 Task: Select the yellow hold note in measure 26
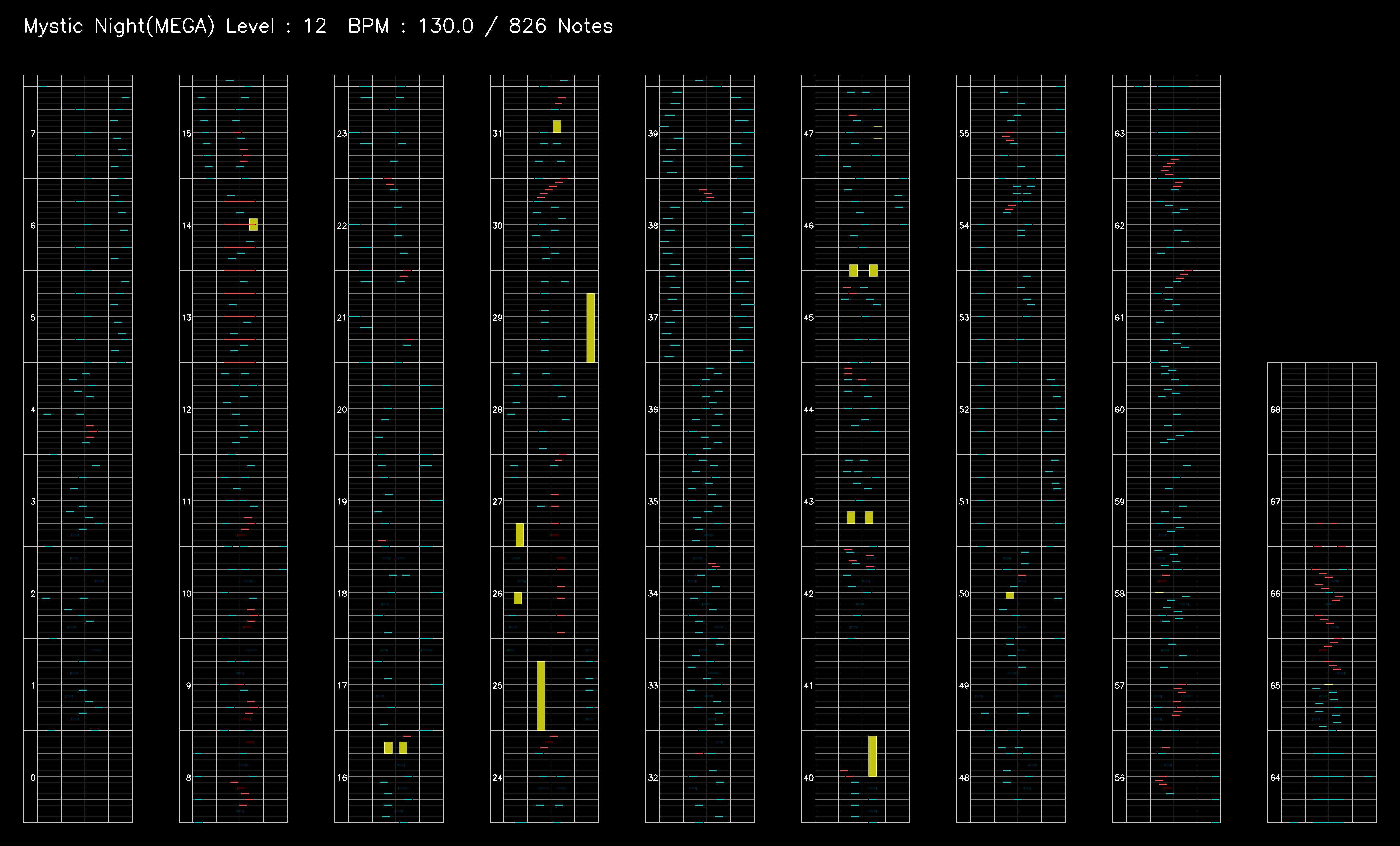pos(518,598)
